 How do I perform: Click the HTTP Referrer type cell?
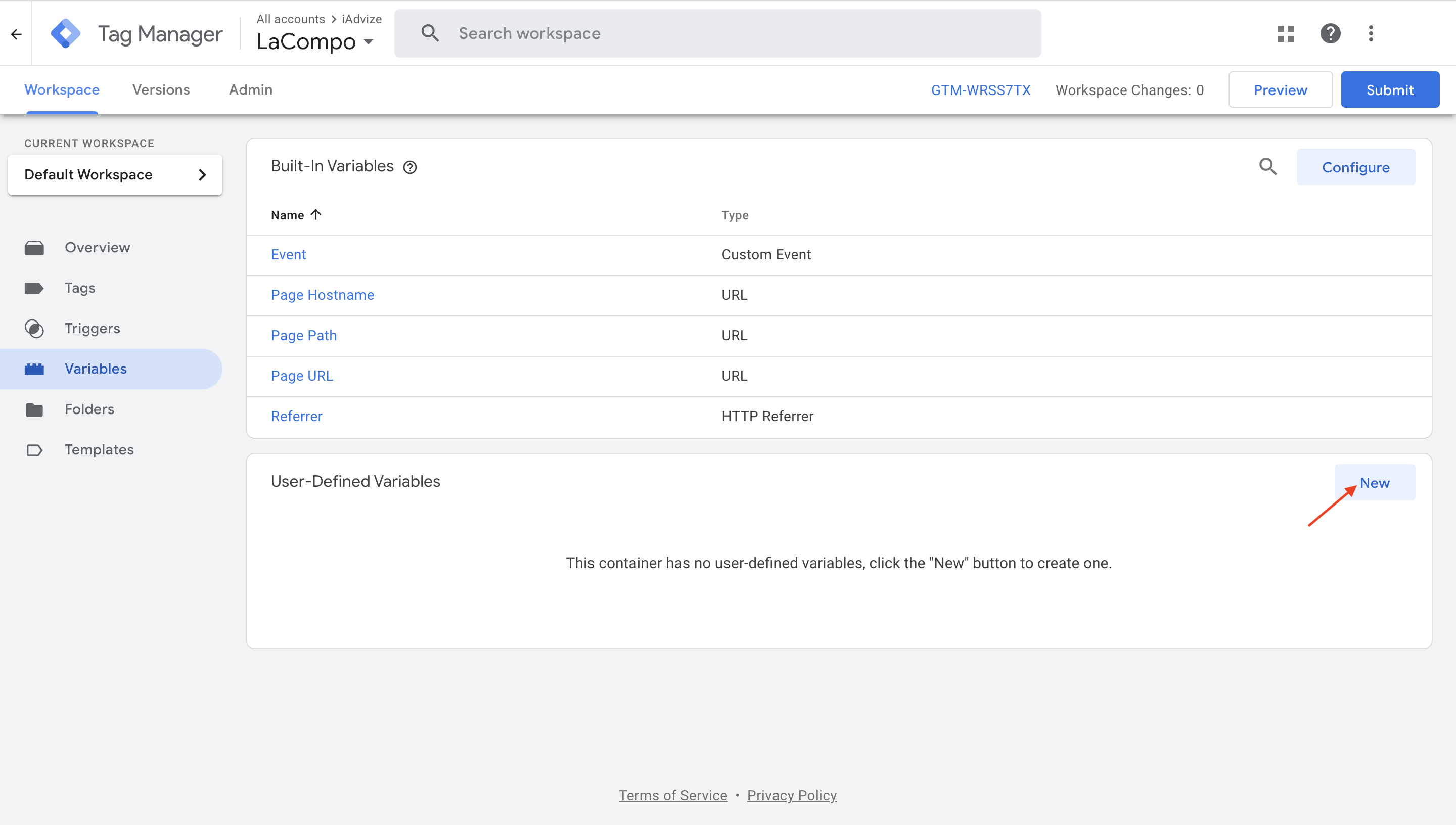[767, 417]
